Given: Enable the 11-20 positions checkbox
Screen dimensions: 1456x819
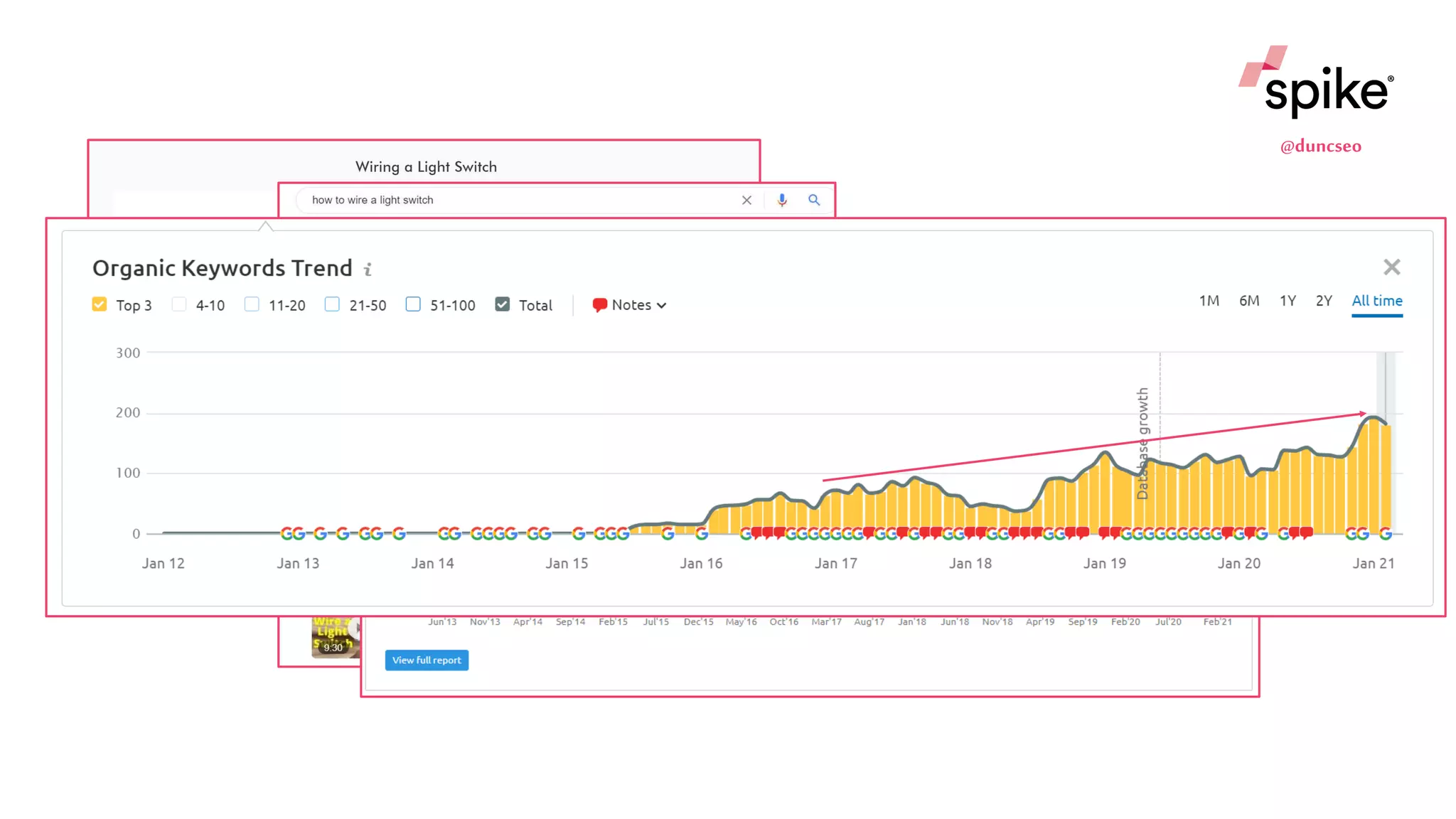Looking at the screenshot, I should tap(252, 305).
